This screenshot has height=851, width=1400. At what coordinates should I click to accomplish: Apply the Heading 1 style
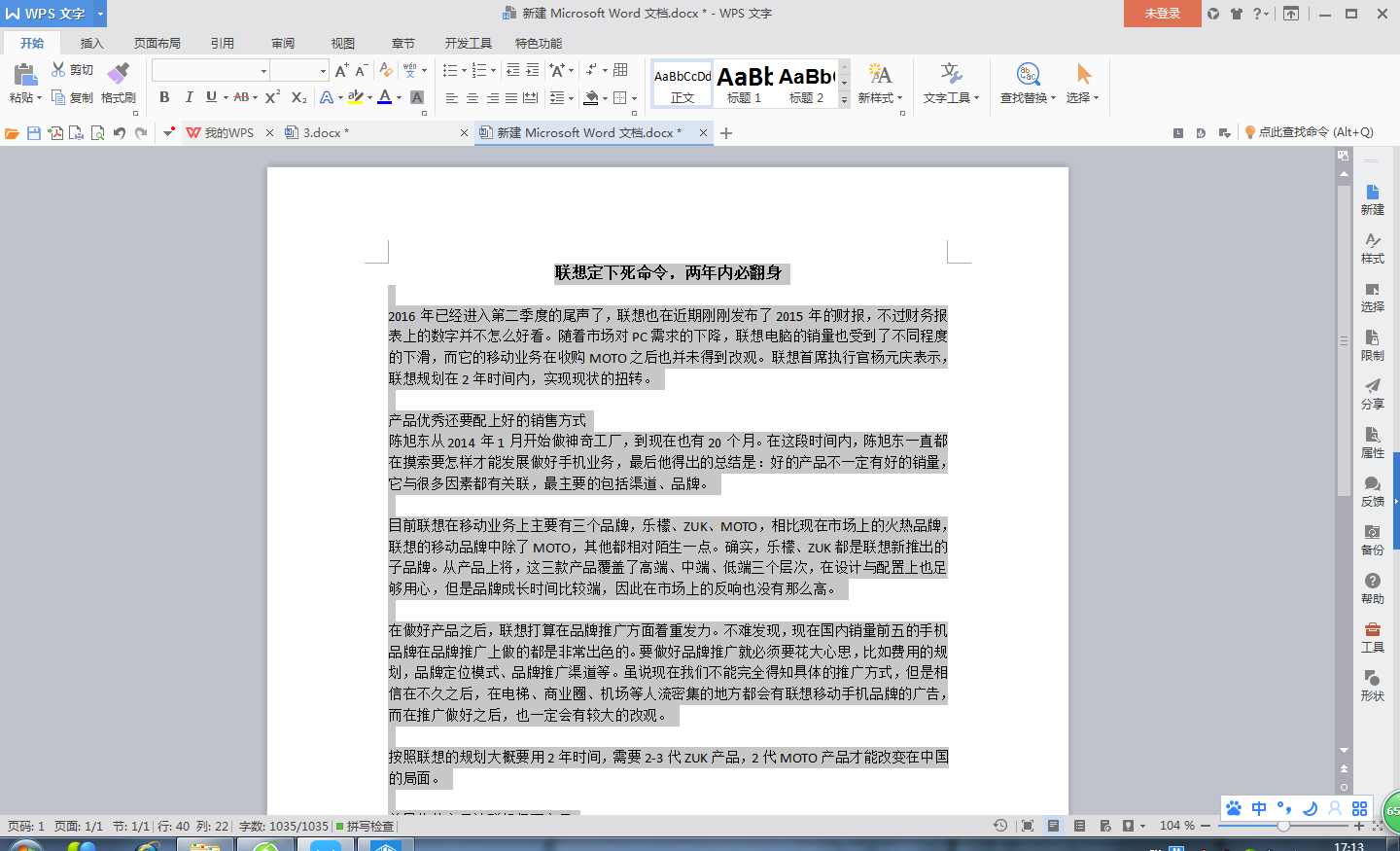coord(745,84)
